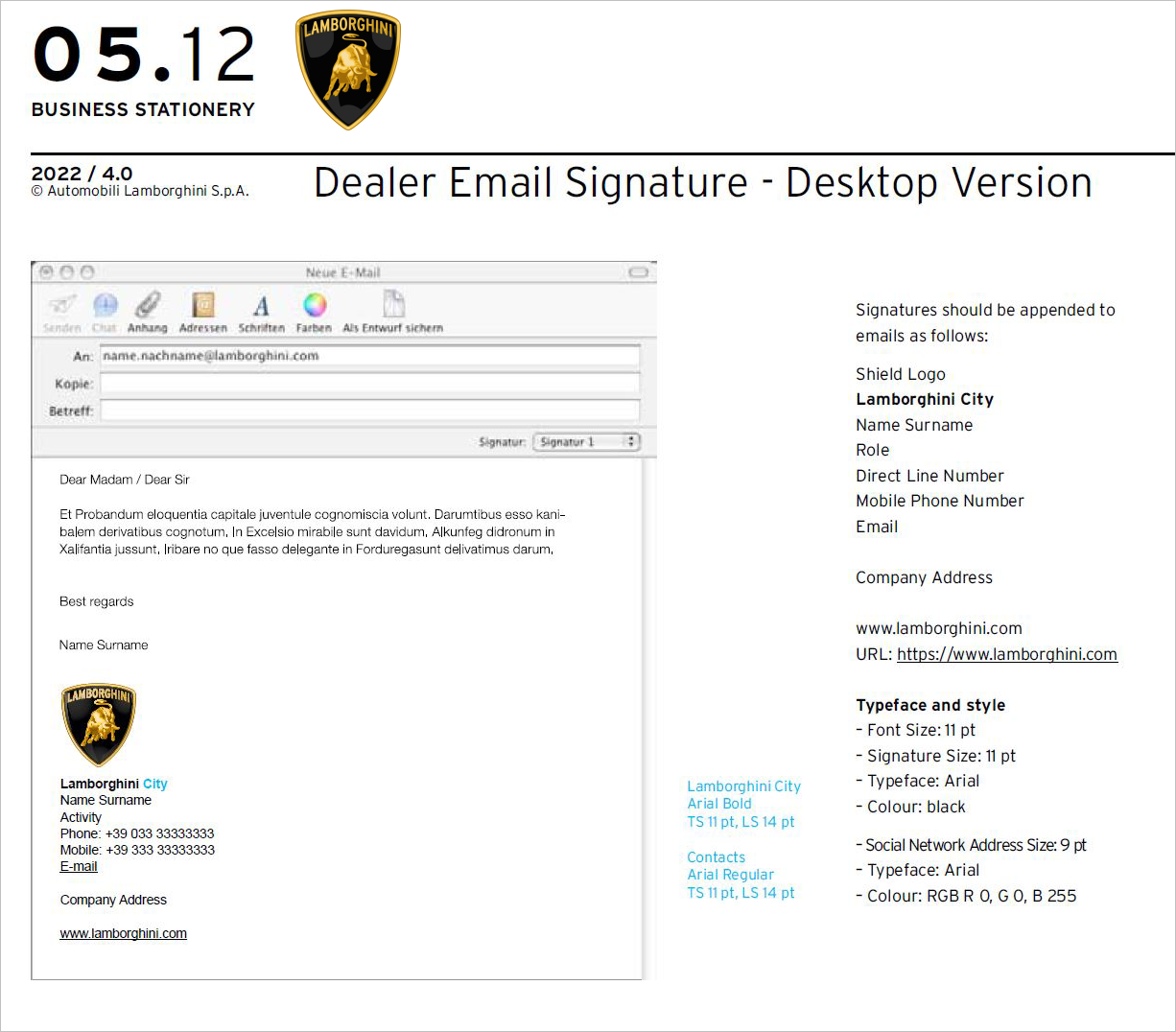Open the https://www.lamborghini.com URL link
The width and height of the screenshot is (1176, 1032).
(x=1006, y=654)
